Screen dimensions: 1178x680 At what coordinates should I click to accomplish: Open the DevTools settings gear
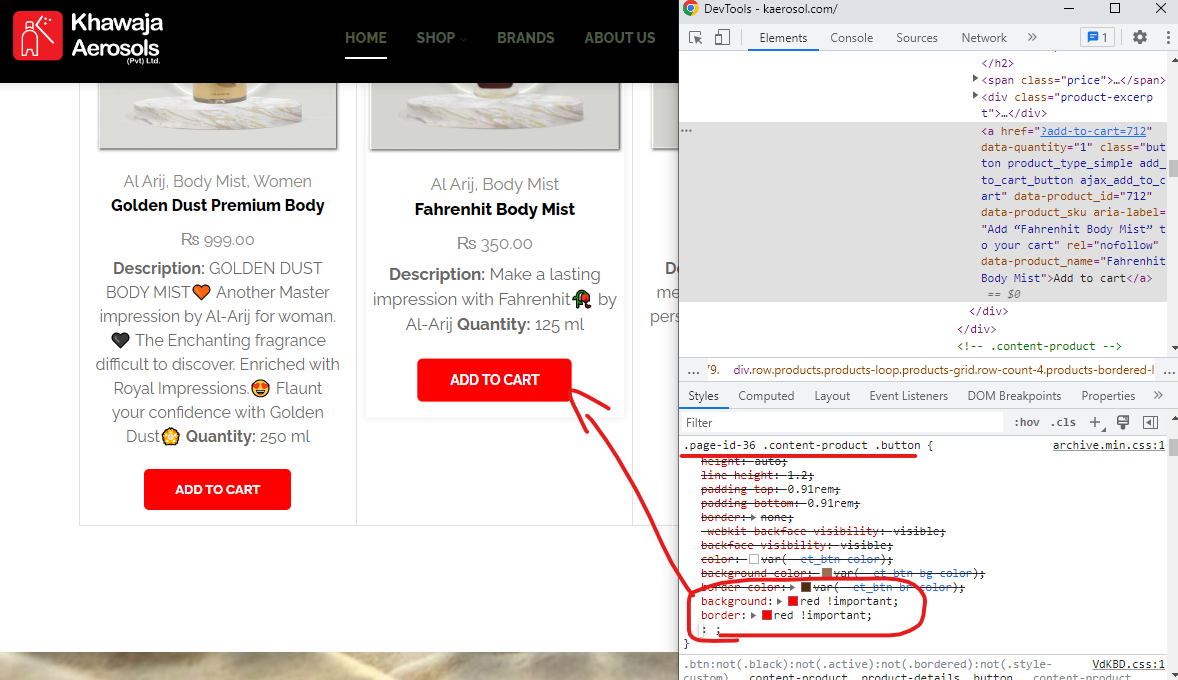point(1140,38)
